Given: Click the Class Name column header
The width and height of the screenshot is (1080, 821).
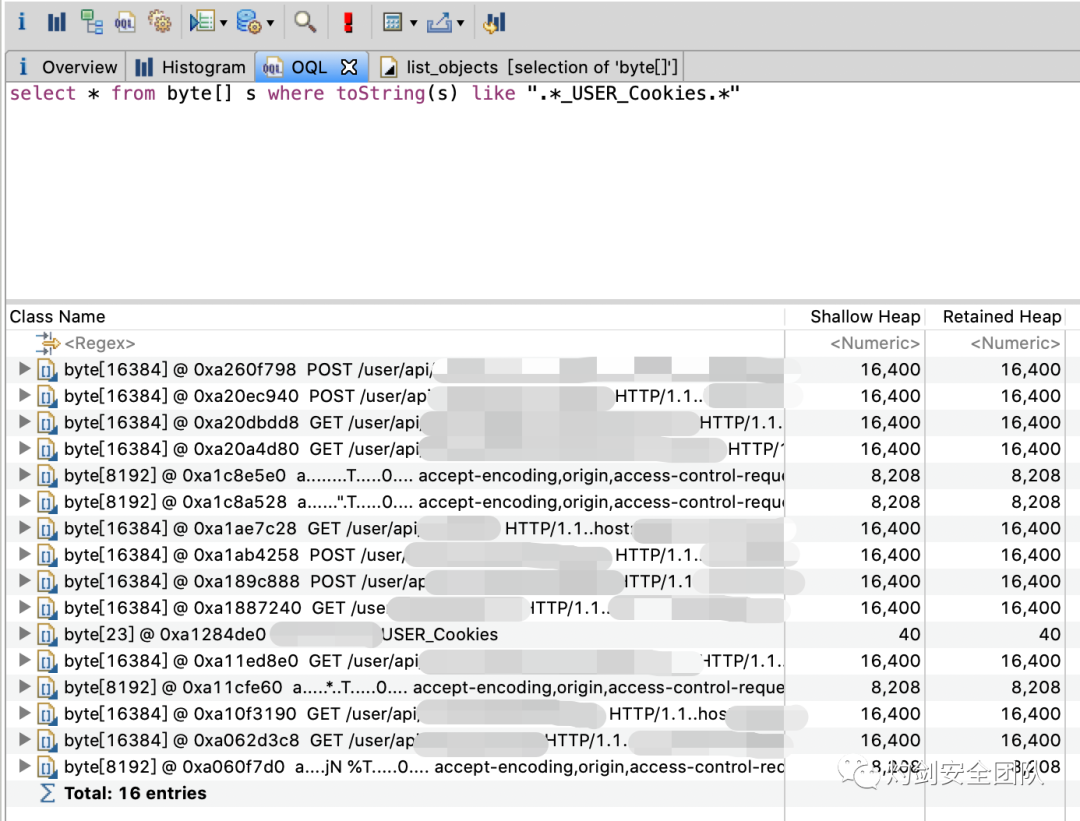Looking at the screenshot, I should 57,316.
